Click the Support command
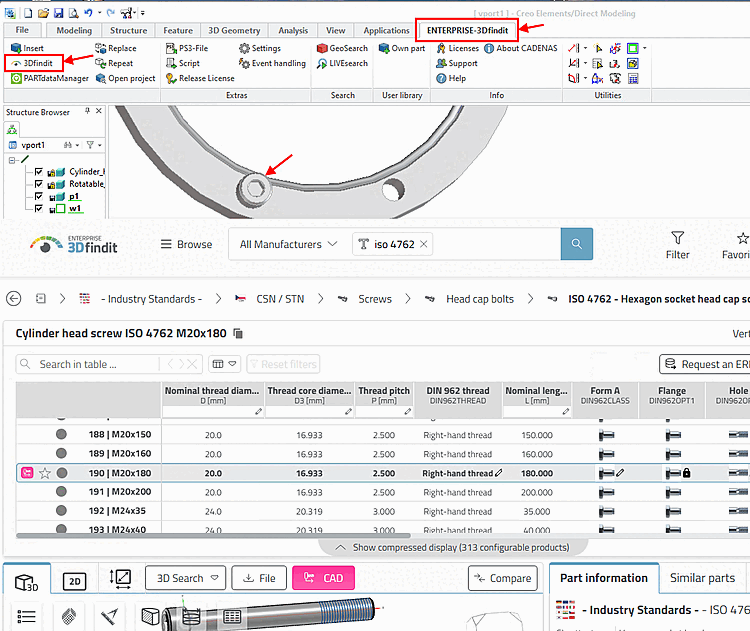 tap(457, 63)
